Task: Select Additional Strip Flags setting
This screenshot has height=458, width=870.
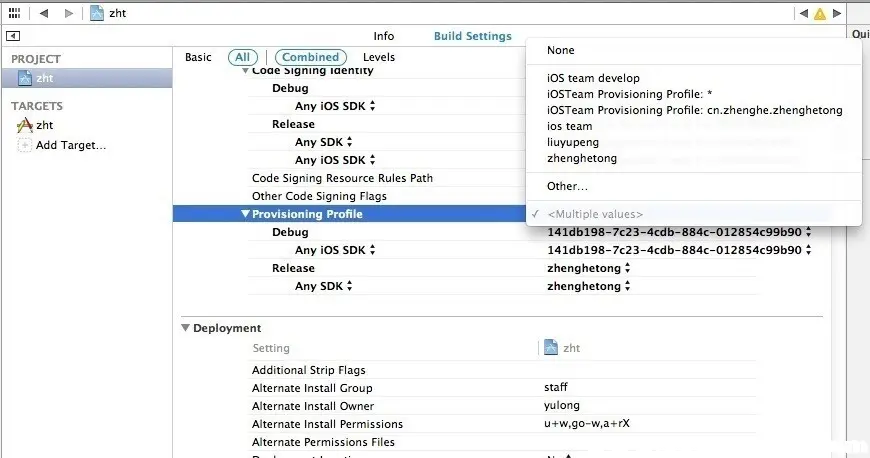Action: point(308,370)
